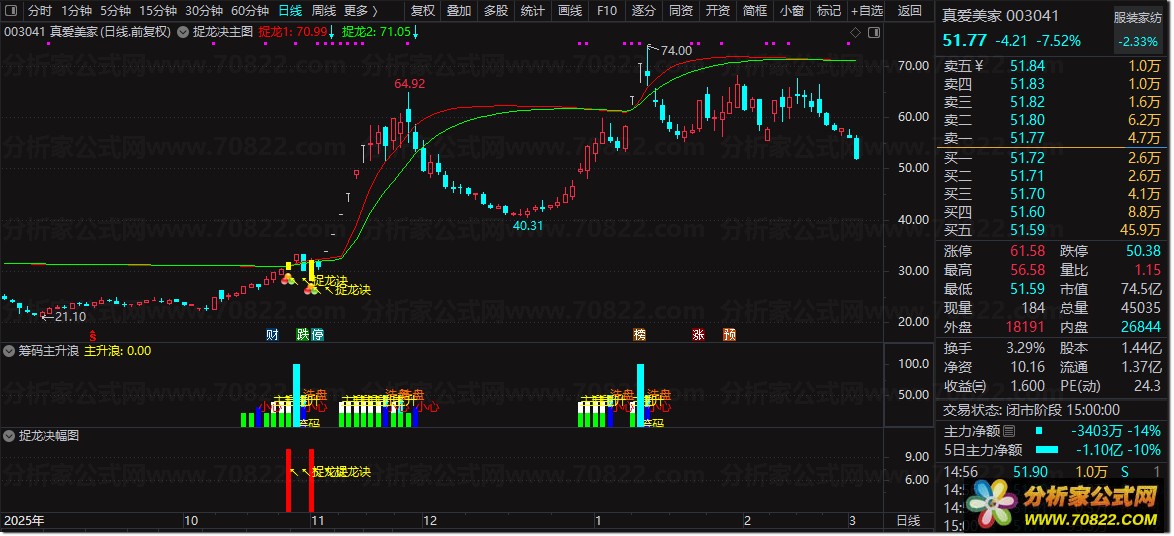Activate the 画线 drawing tool
This screenshot has width=1174, height=536.
click(570, 11)
